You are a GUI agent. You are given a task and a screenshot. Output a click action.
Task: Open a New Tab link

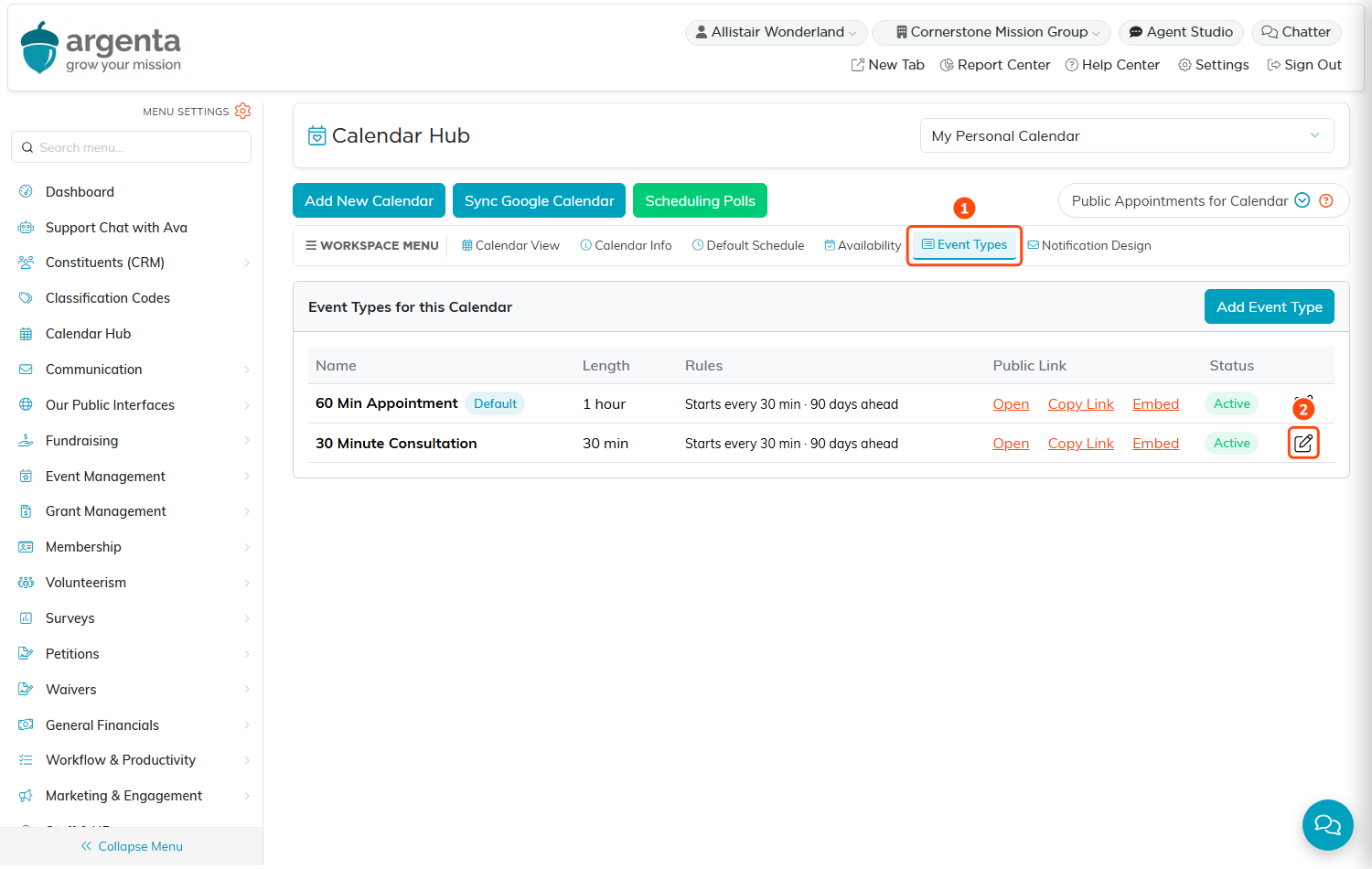pyautogui.click(x=887, y=65)
